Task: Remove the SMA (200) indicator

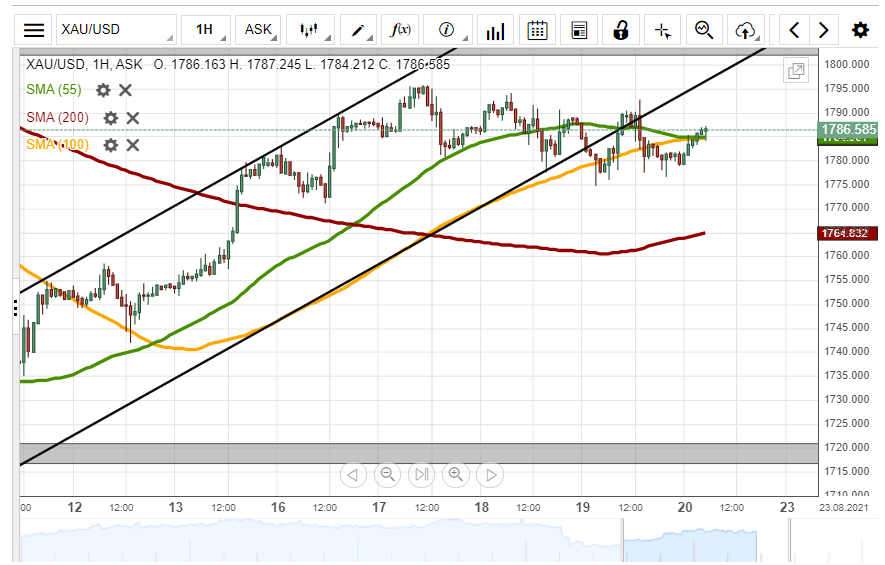Action: tap(133, 118)
